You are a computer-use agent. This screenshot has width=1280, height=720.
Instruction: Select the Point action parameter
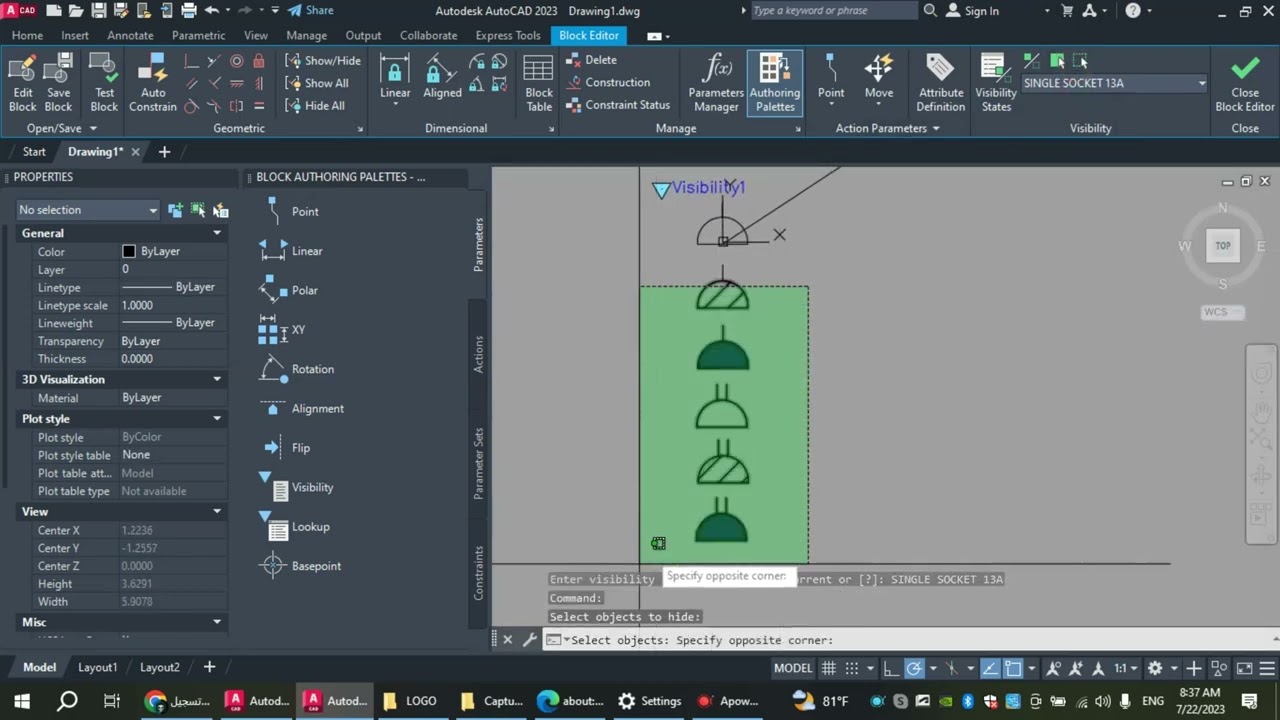pyautogui.click(x=831, y=78)
